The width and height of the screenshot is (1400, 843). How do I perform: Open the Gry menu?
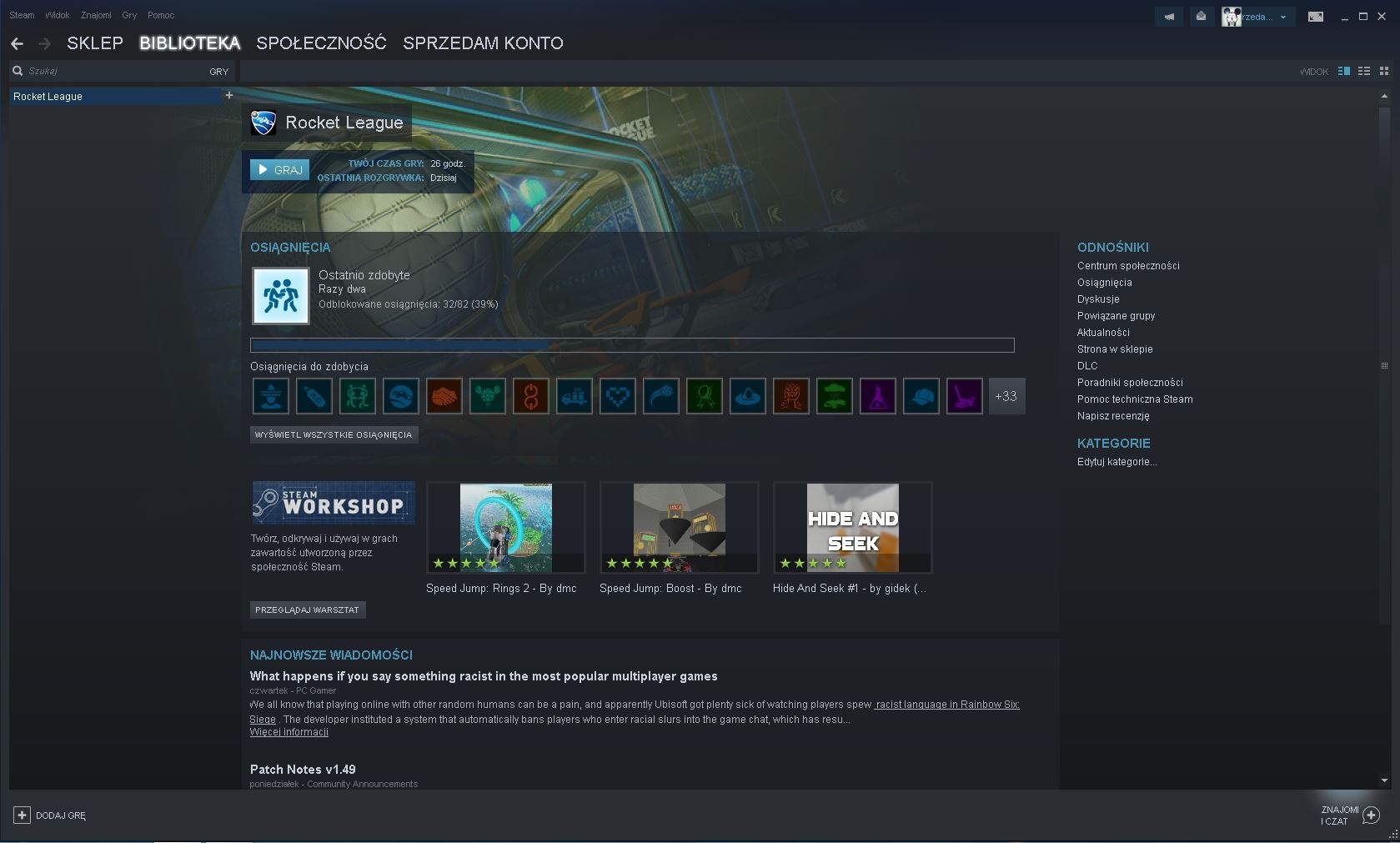(x=129, y=15)
